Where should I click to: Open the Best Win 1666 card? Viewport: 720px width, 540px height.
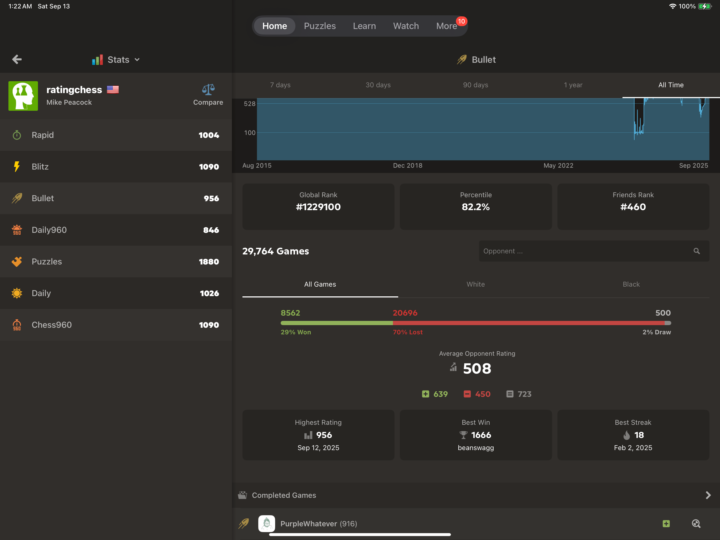pos(476,435)
